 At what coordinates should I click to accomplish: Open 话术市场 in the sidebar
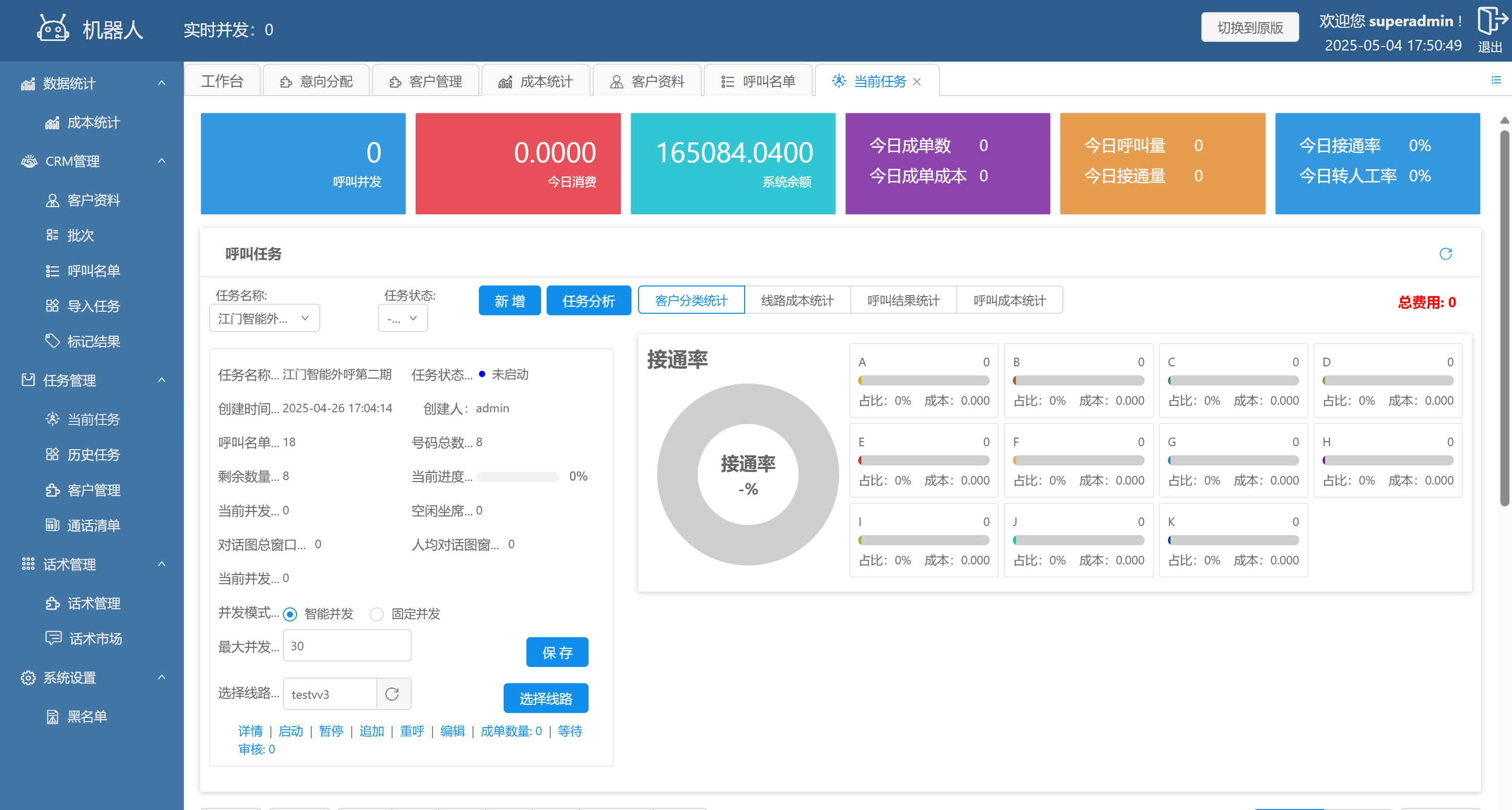point(95,639)
